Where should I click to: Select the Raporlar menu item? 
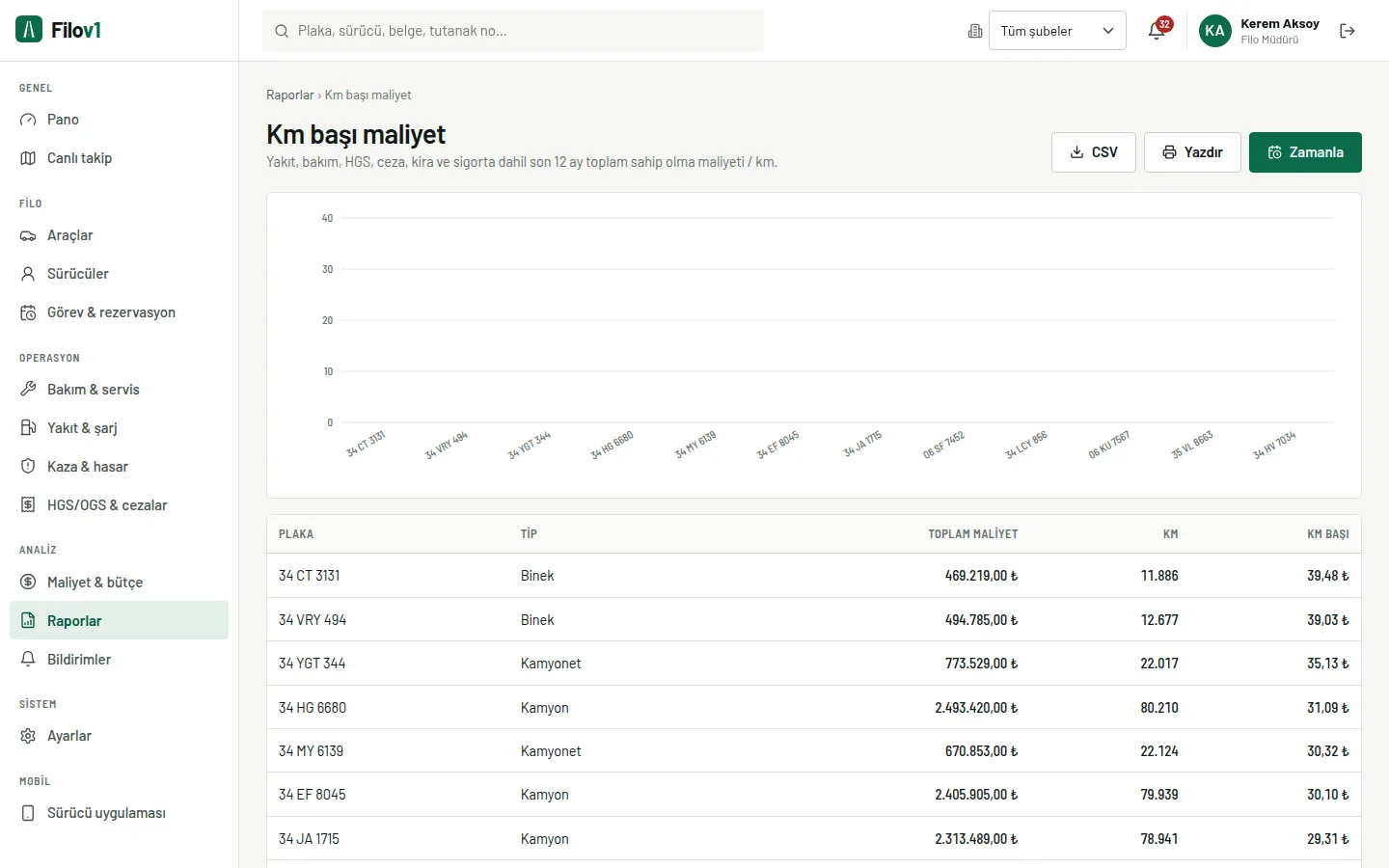point(119,620)
